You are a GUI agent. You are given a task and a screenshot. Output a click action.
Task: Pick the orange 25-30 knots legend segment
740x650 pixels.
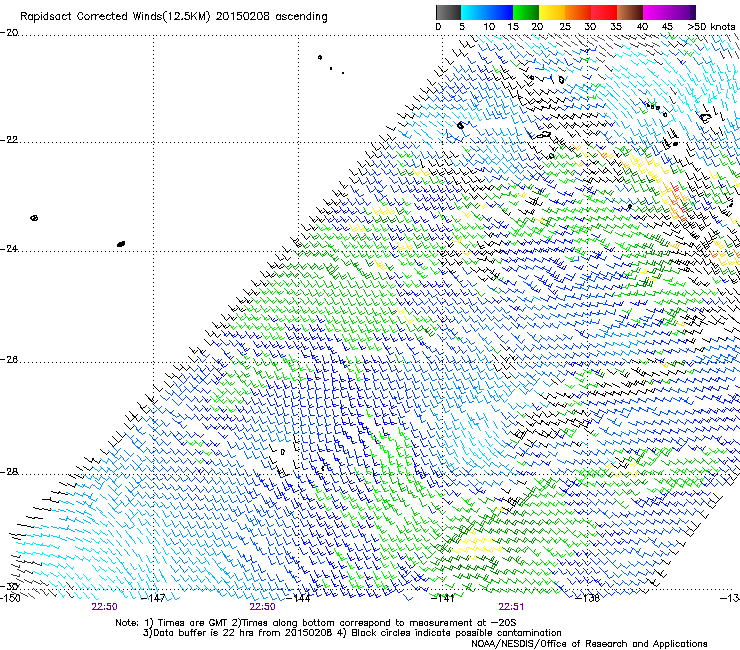(x=578, y=12)
